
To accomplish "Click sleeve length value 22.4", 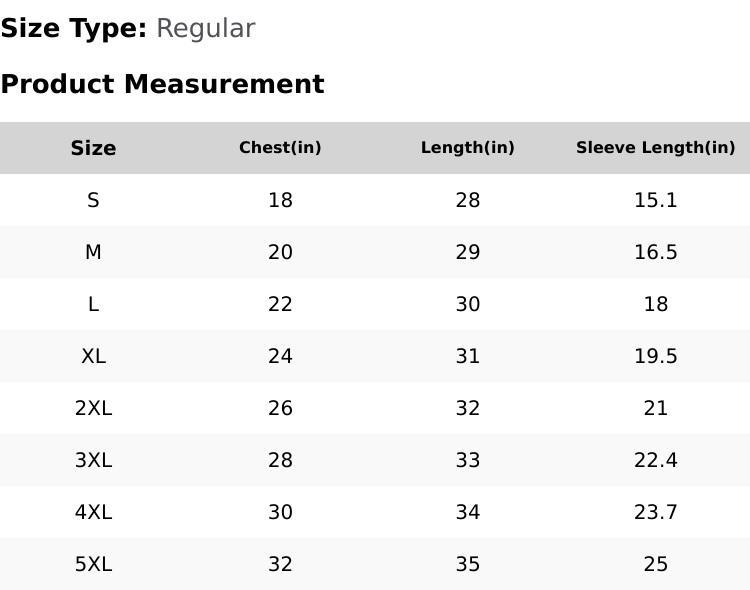I will pyautogui.click(x=655, y=460).
